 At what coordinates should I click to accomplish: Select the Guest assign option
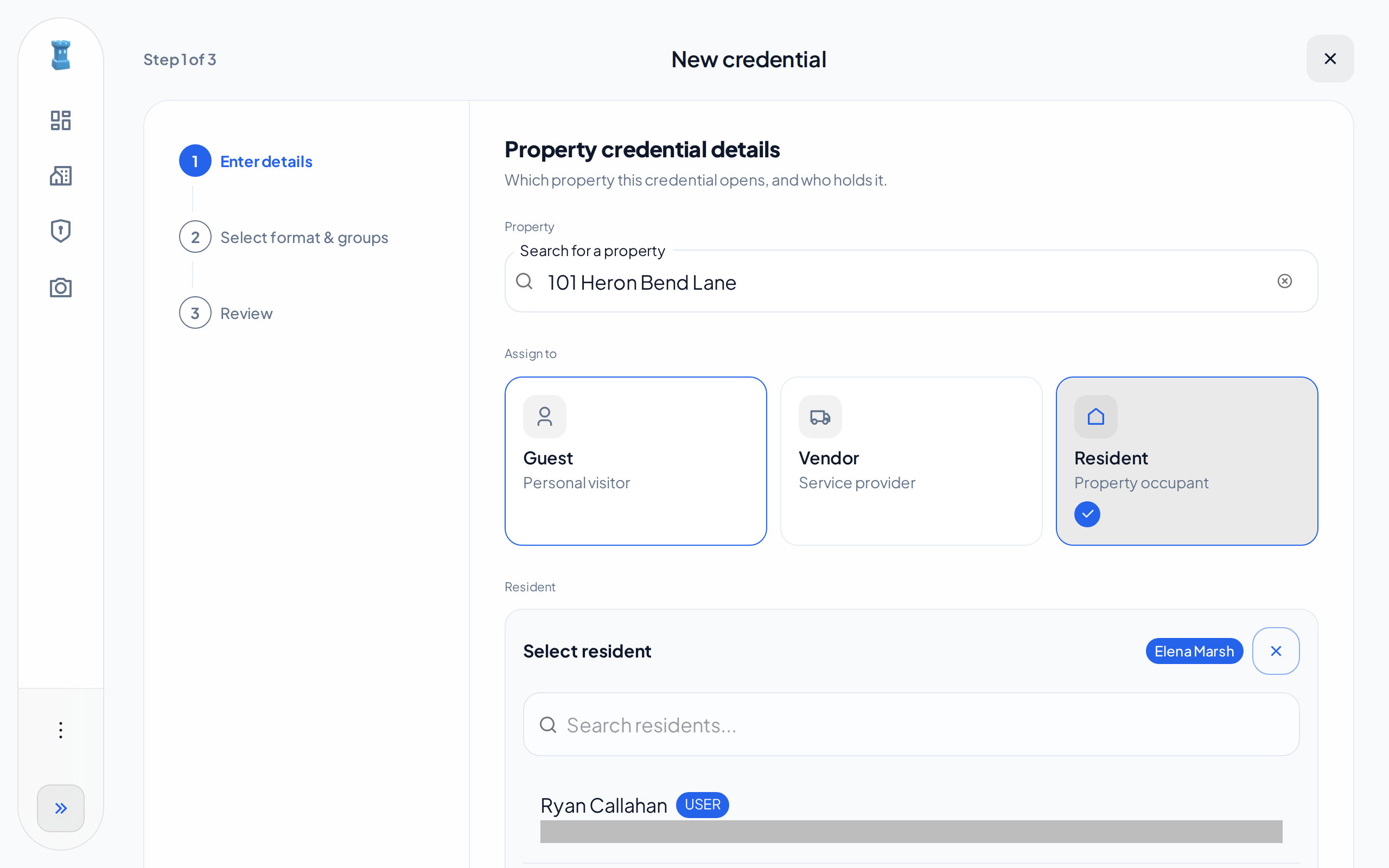[x=635, y=461]
